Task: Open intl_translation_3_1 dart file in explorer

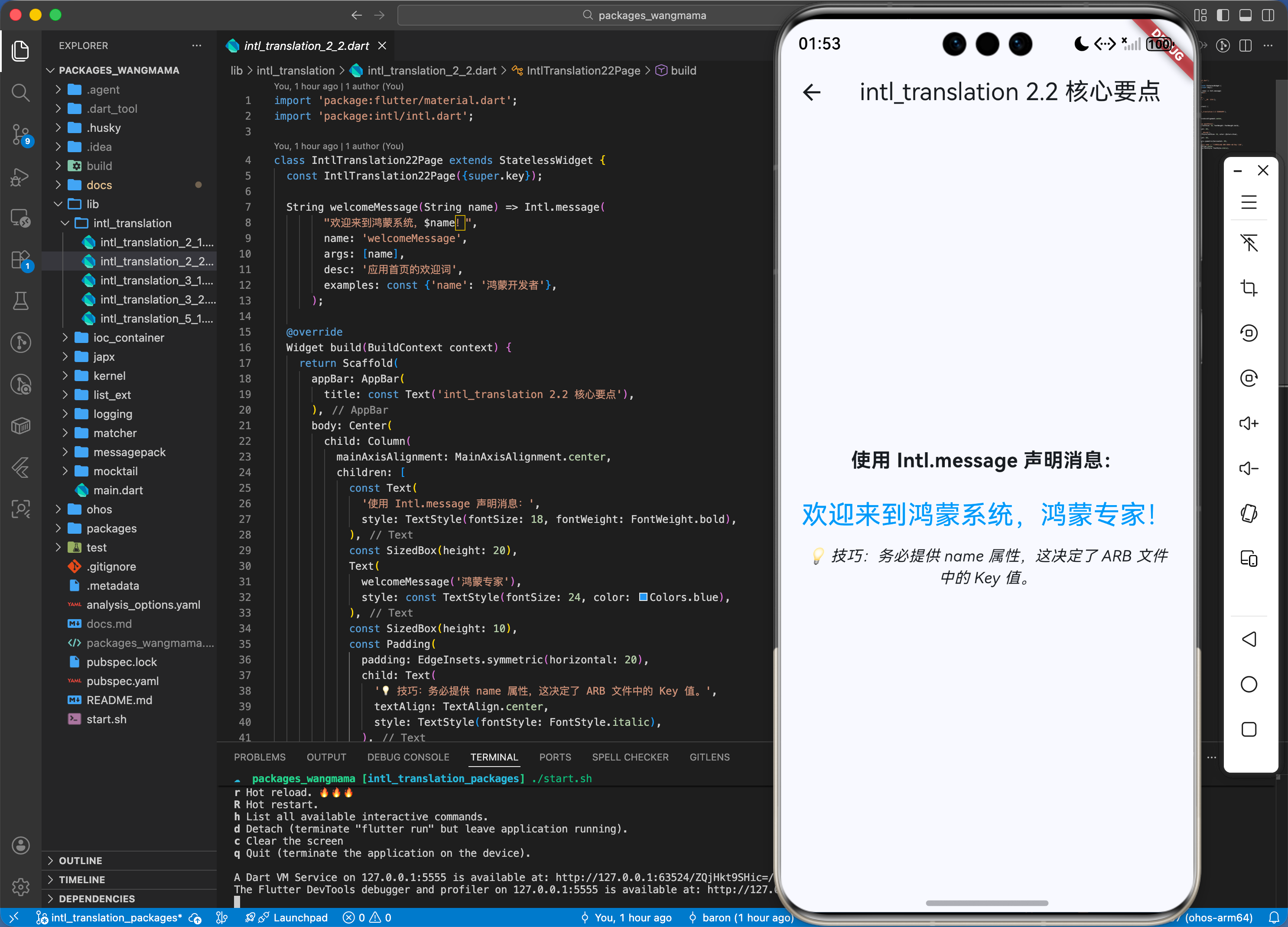Action: [x=130, y=281]
